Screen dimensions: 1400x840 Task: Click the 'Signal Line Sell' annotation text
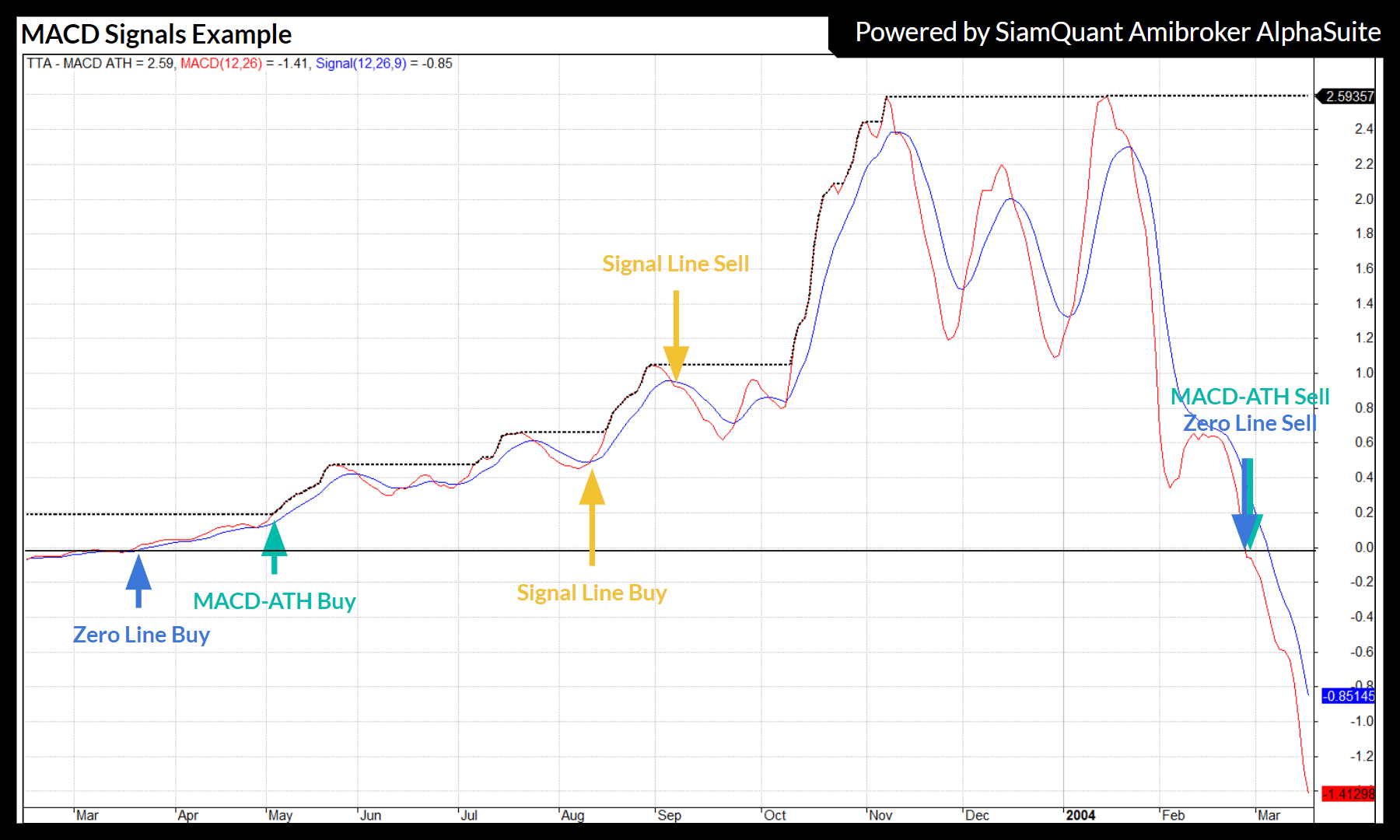click(x=675, y=264)
